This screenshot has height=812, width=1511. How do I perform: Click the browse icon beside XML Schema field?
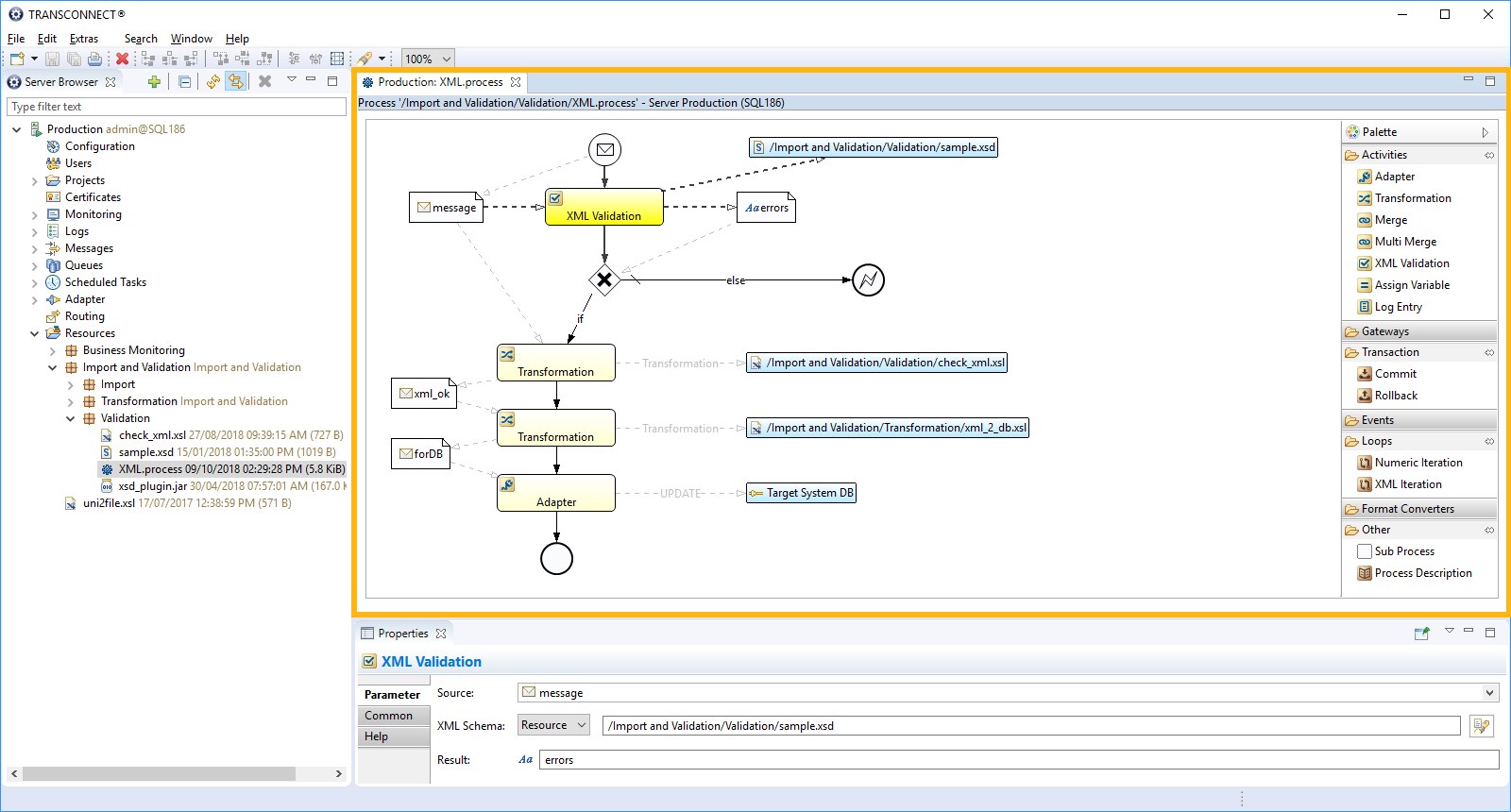point(1482,726)
